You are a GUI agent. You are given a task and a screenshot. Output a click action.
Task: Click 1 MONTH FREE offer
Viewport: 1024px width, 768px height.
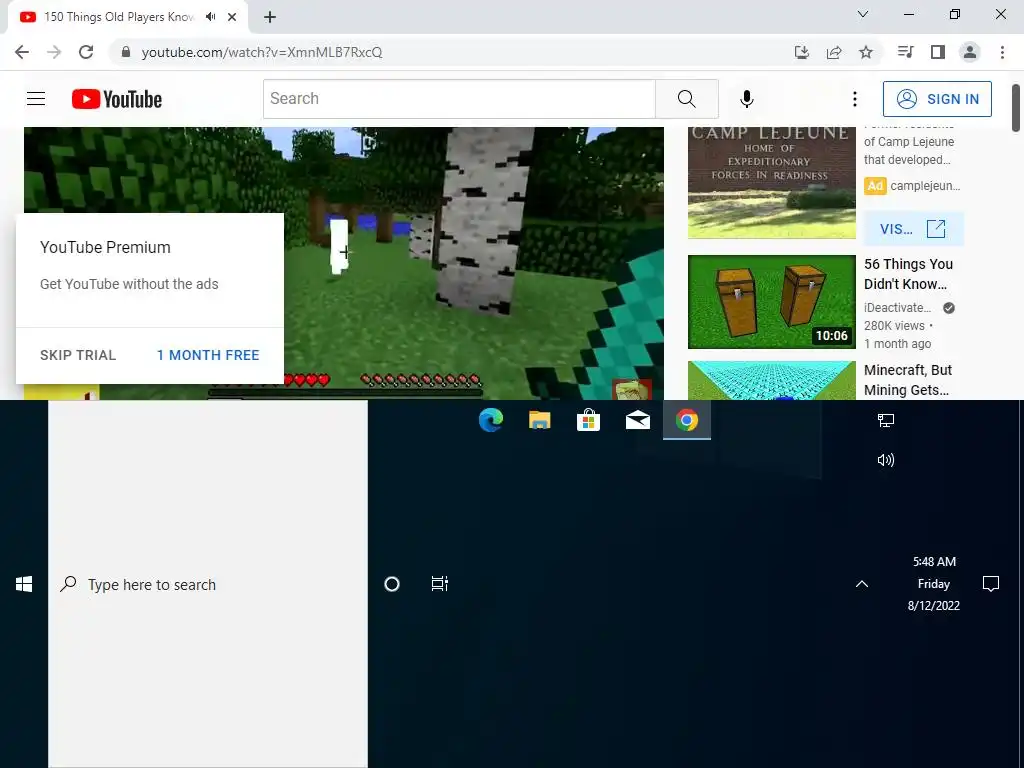pos(208,355)
